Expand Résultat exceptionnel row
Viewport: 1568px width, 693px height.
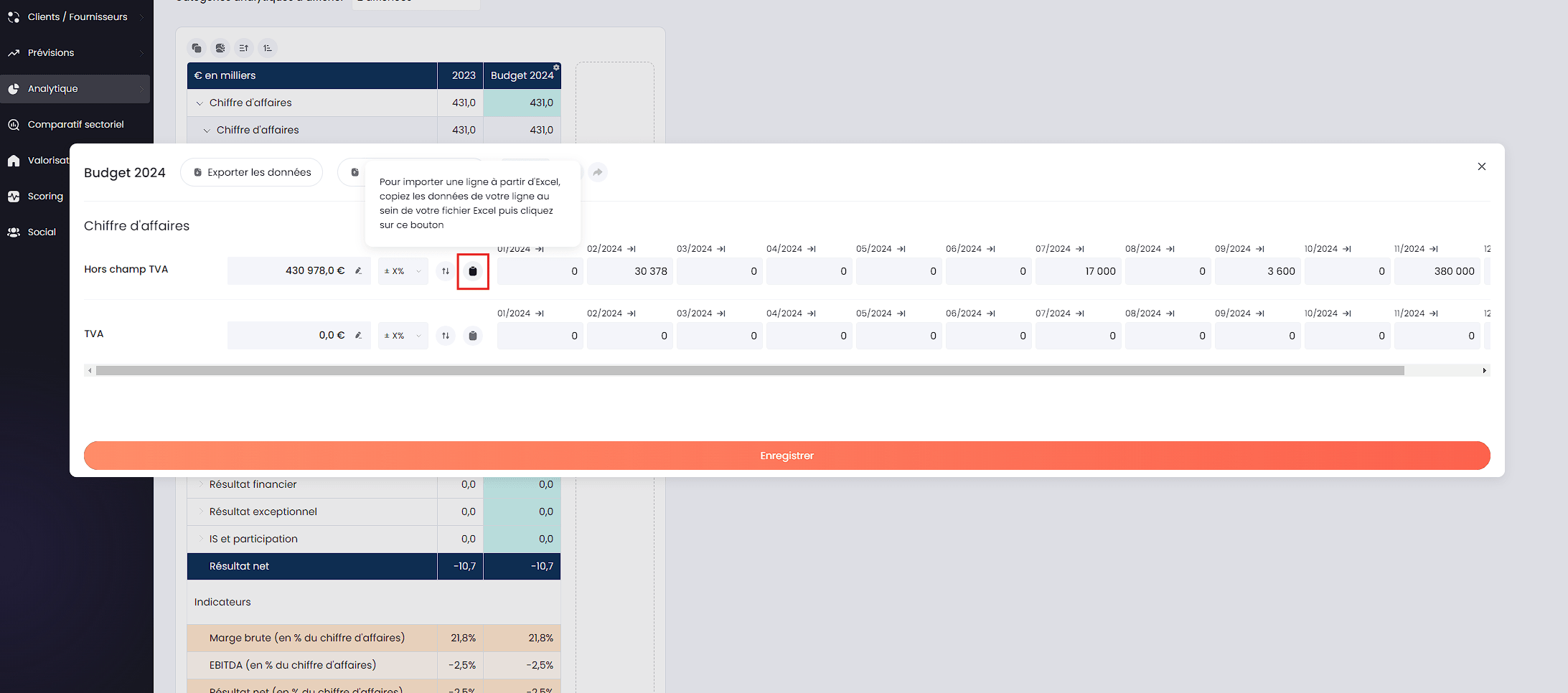tap(200, 511)
